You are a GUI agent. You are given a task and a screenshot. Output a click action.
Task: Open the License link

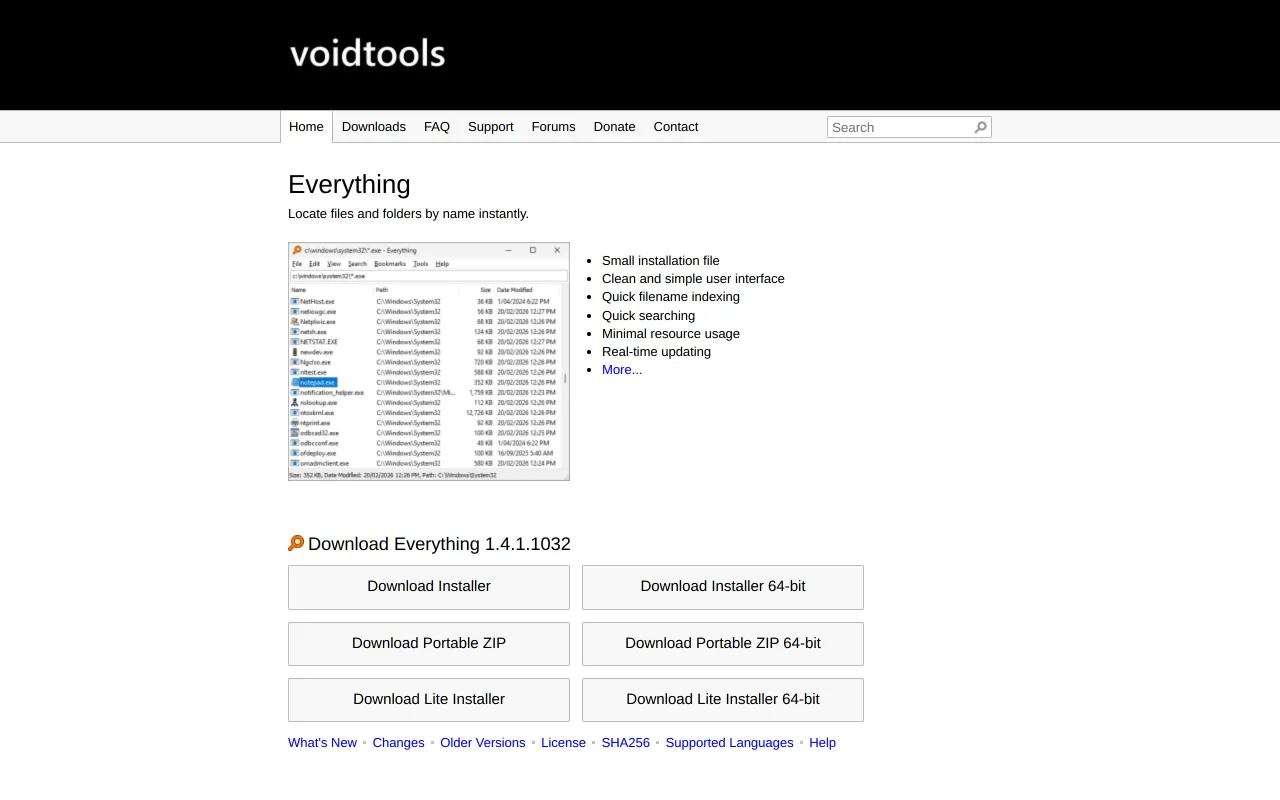tap(563, 743)
